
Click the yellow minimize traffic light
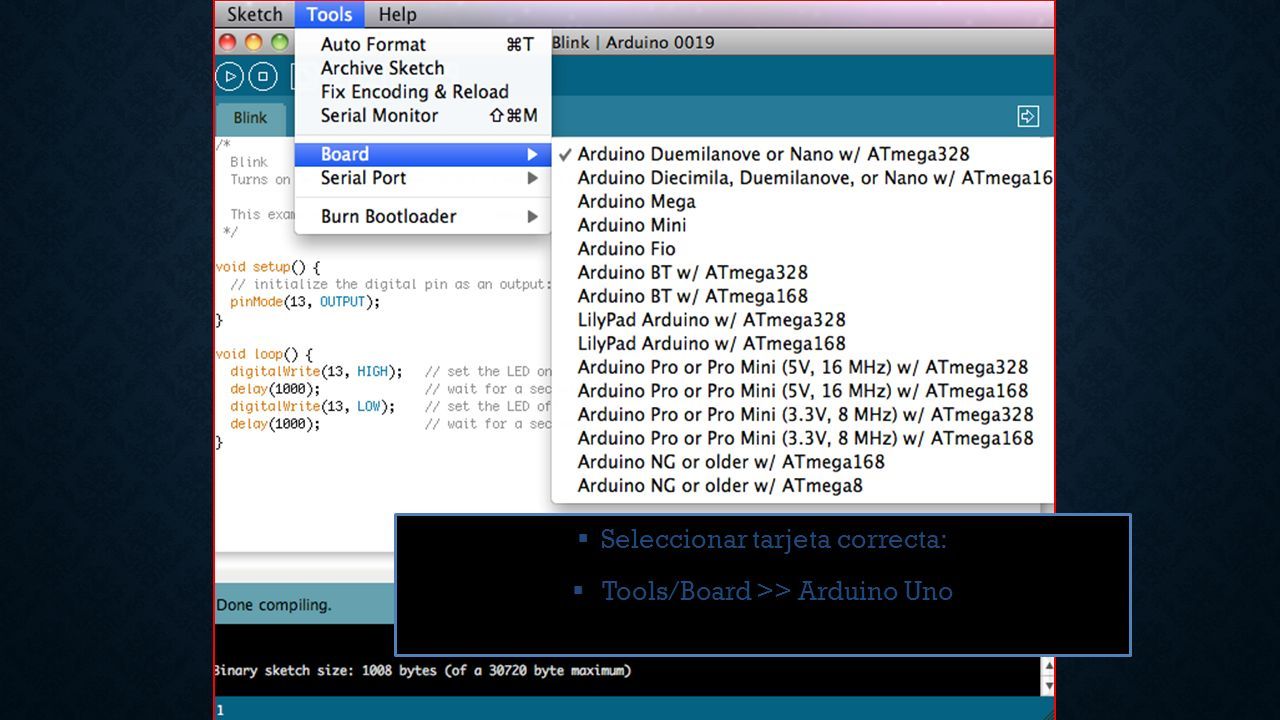click(254, 42)
